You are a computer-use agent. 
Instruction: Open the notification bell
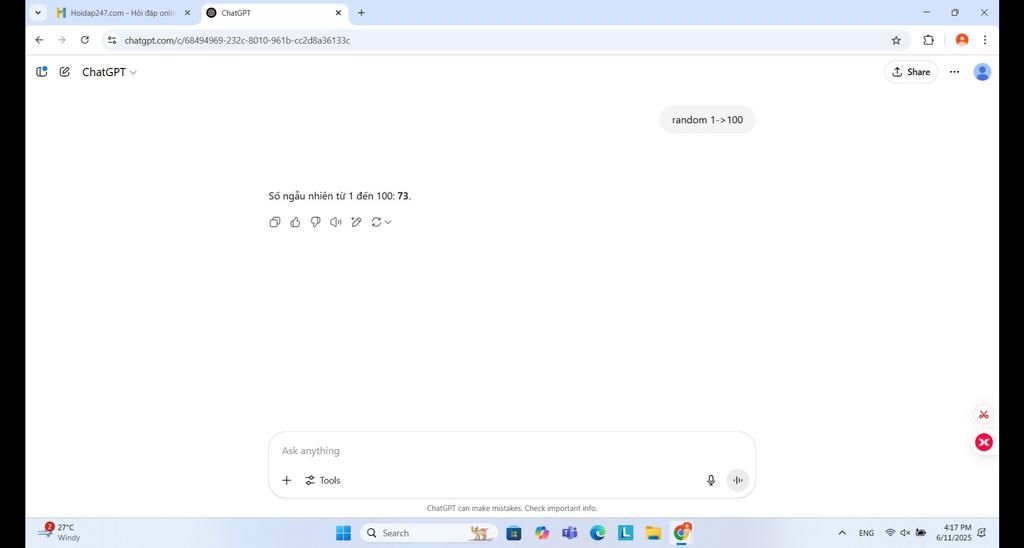[x=982, y=533]
